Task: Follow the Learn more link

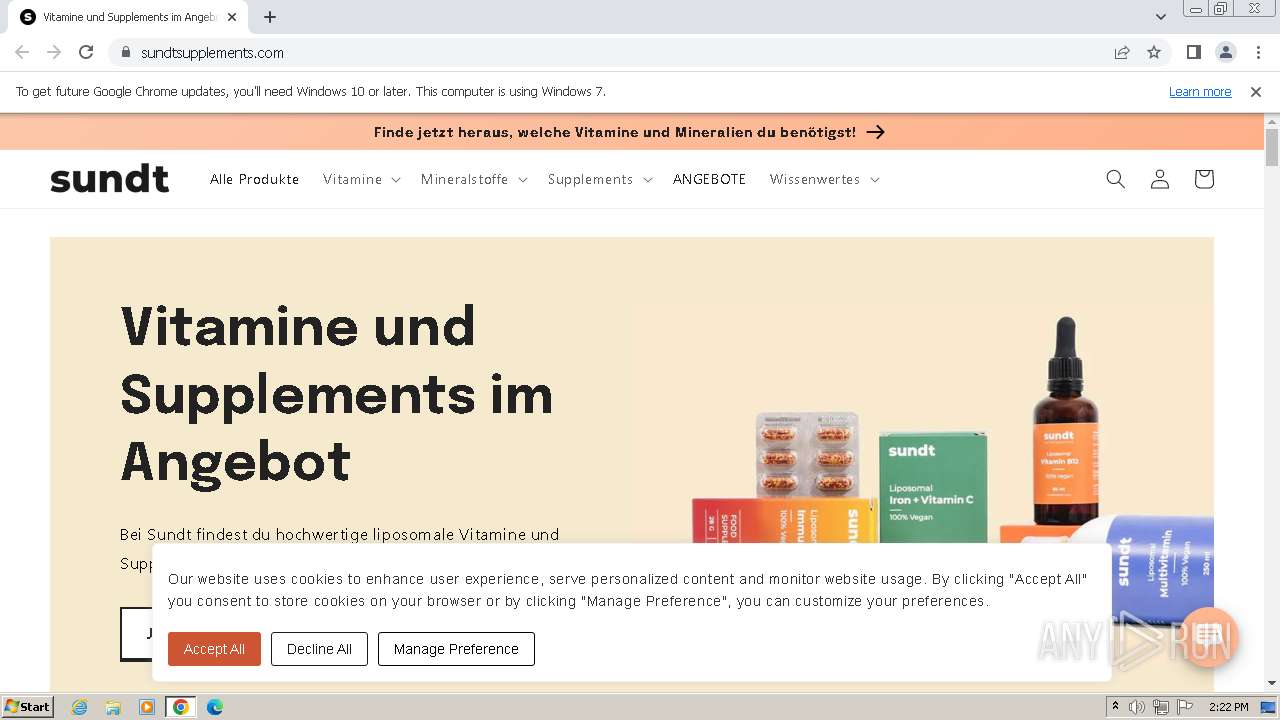Action: point(1200,91)
